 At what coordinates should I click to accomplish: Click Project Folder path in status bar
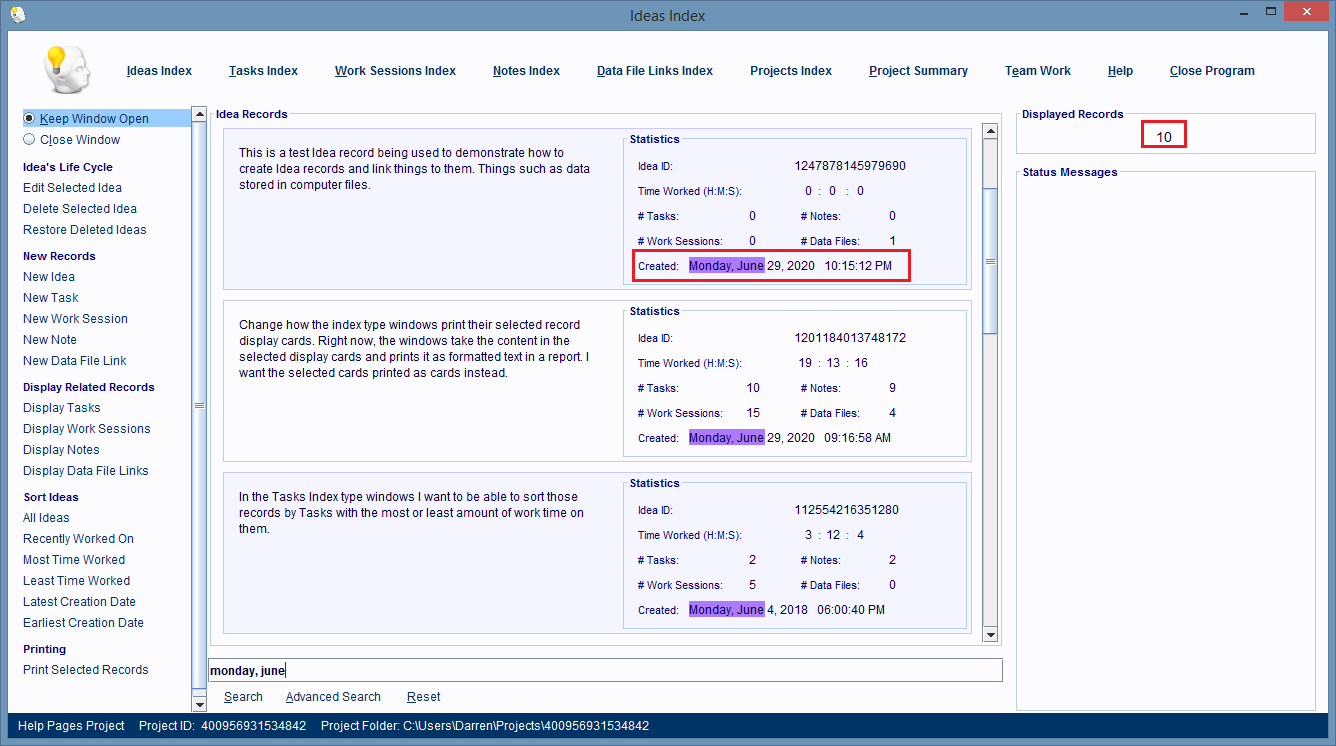point(485,726)
